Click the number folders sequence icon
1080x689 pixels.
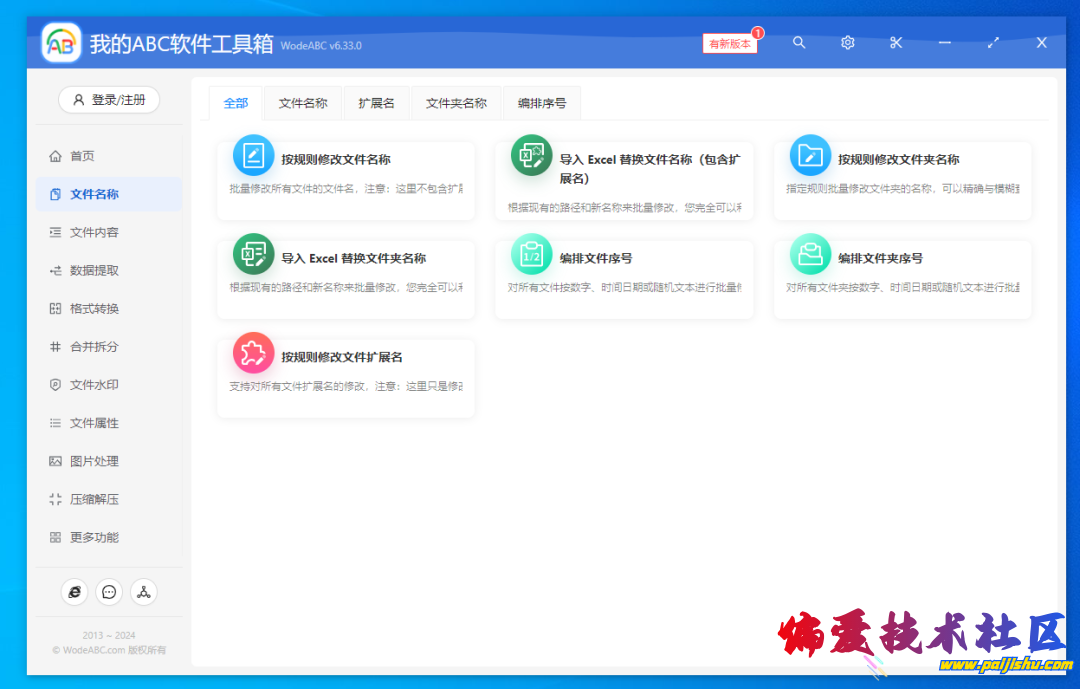click(x=810, y=255)
